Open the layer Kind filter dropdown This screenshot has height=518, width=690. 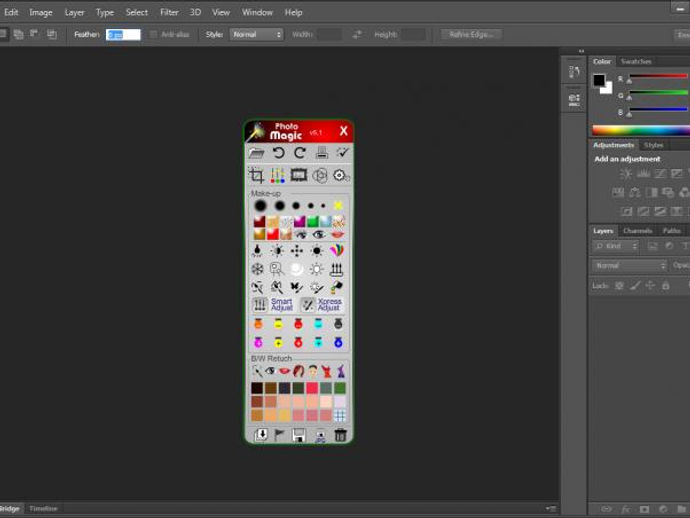coord(616,246)
